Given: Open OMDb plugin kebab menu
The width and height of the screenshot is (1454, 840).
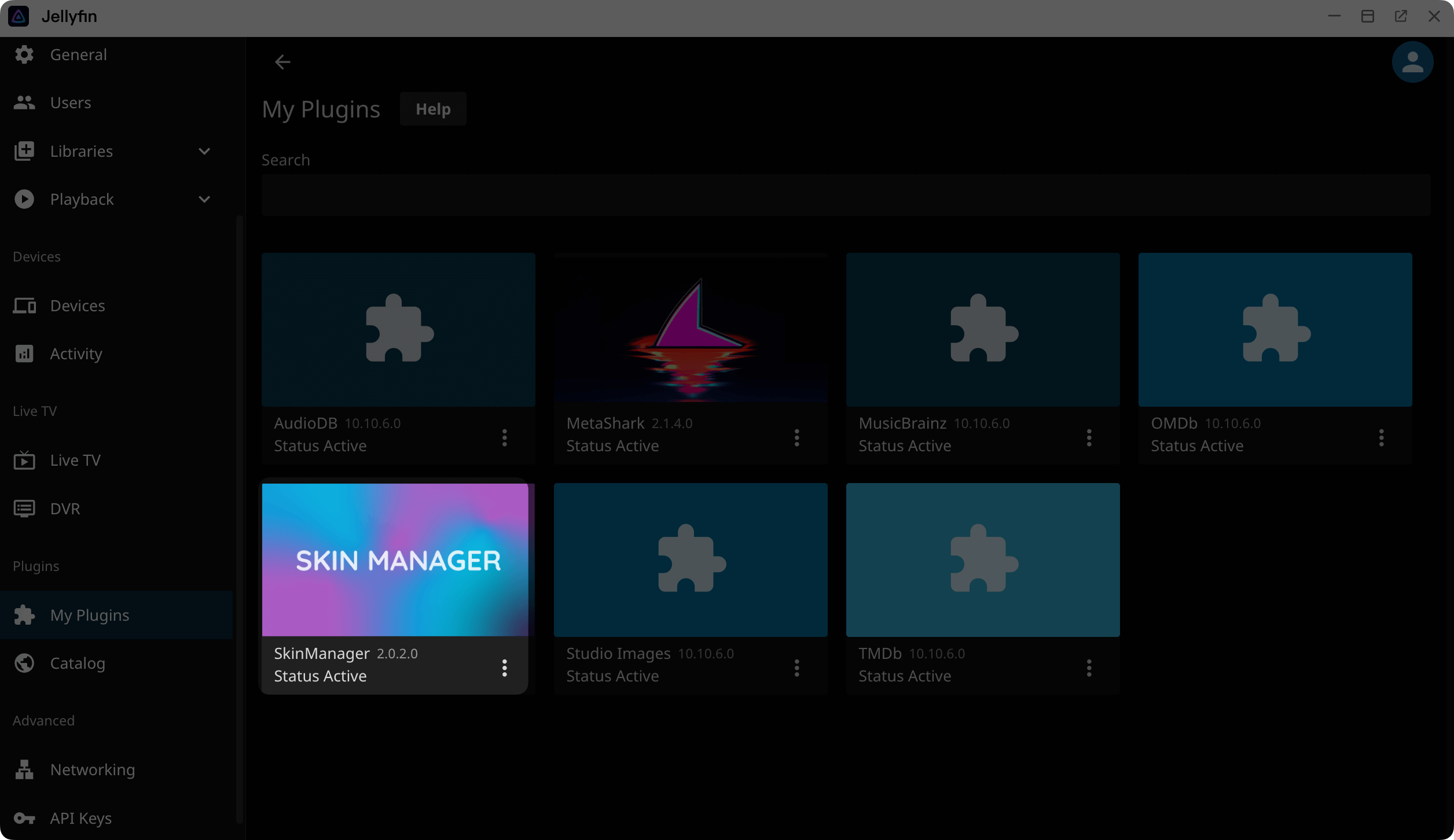Looking at the screenshot, I should pos(1381,437).
